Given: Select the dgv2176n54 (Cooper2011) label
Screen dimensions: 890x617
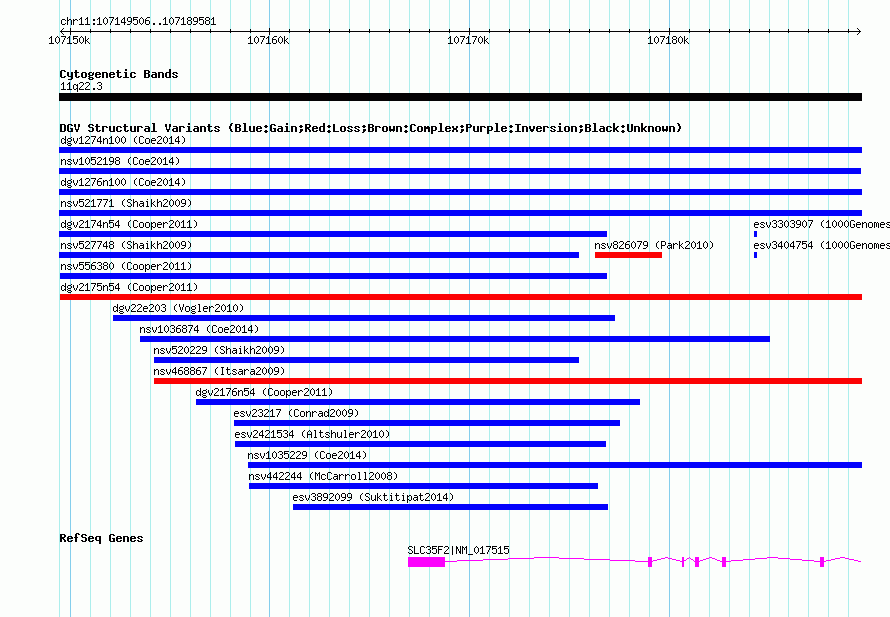Looking at the screenshot, I should (x=264, y=392).
